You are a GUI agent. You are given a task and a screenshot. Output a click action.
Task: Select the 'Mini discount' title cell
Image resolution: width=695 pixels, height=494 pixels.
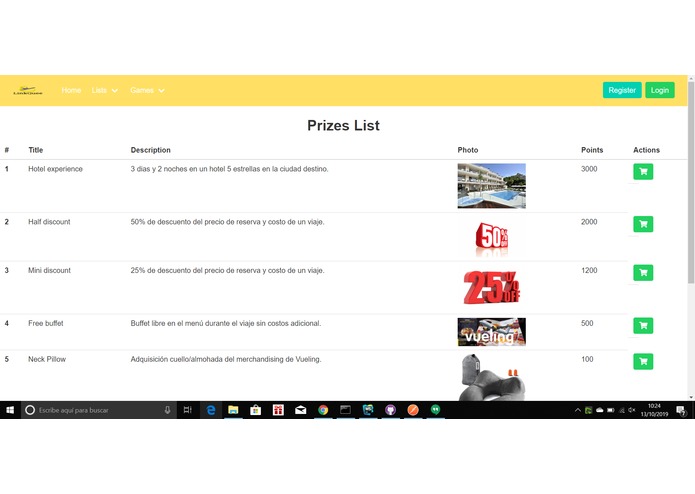click(x=49, y=270)
